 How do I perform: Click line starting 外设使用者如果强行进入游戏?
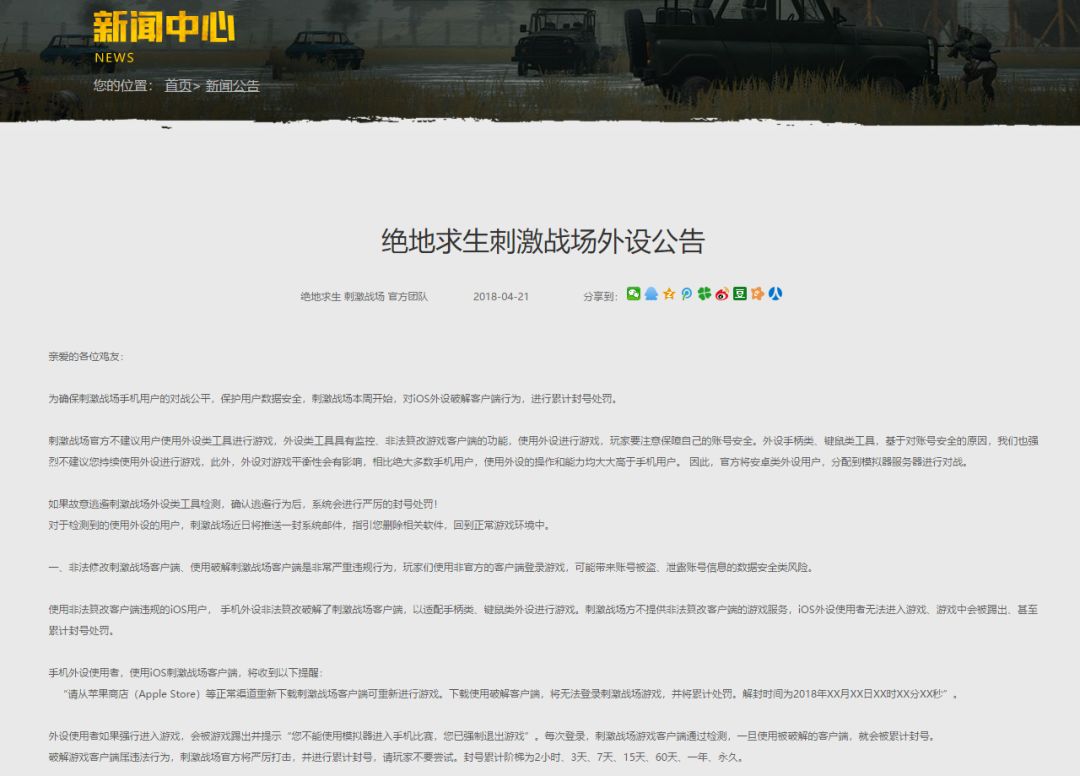492,736
